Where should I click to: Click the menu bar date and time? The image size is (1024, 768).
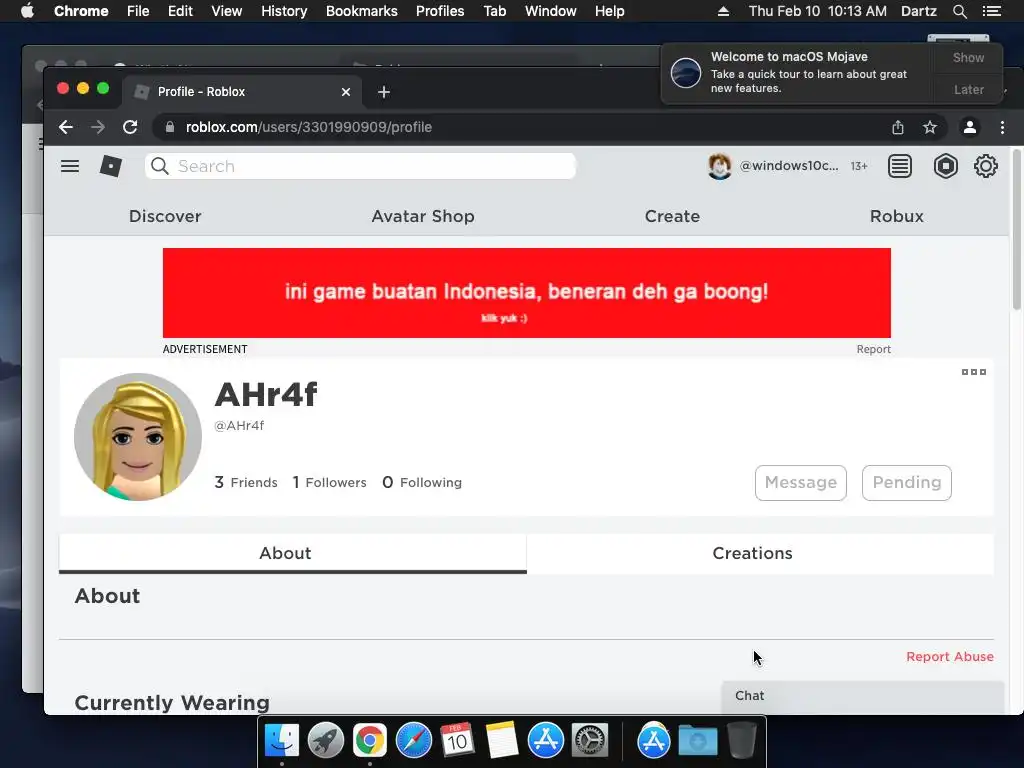tap(818, 11)
